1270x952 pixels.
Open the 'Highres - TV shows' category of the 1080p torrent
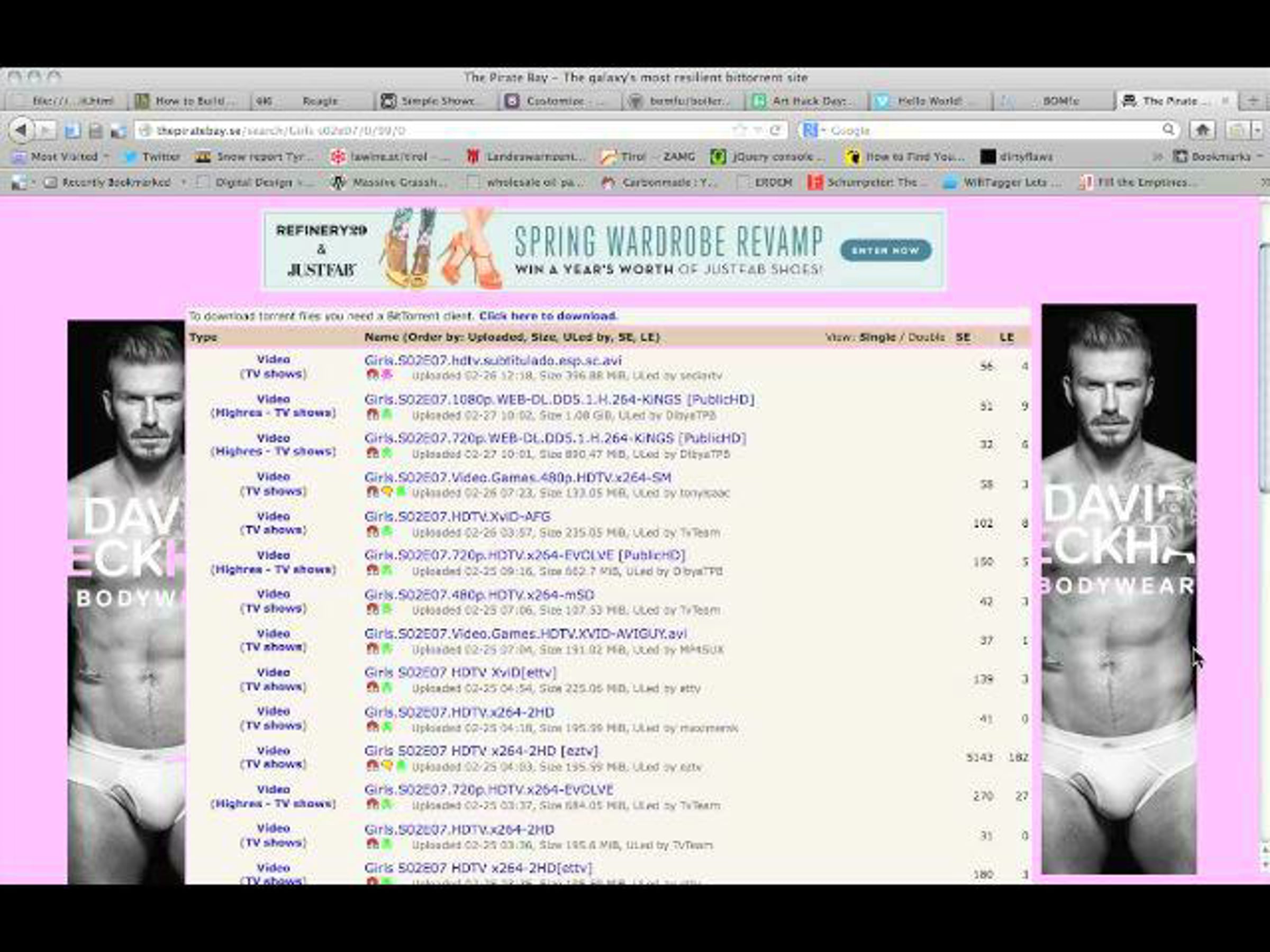click(x=273, y=413)
